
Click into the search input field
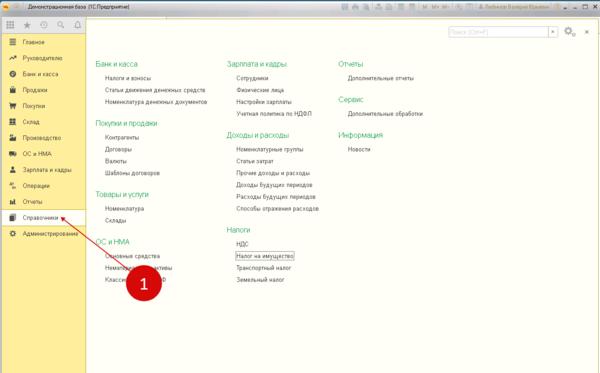(x=498, y=32)
